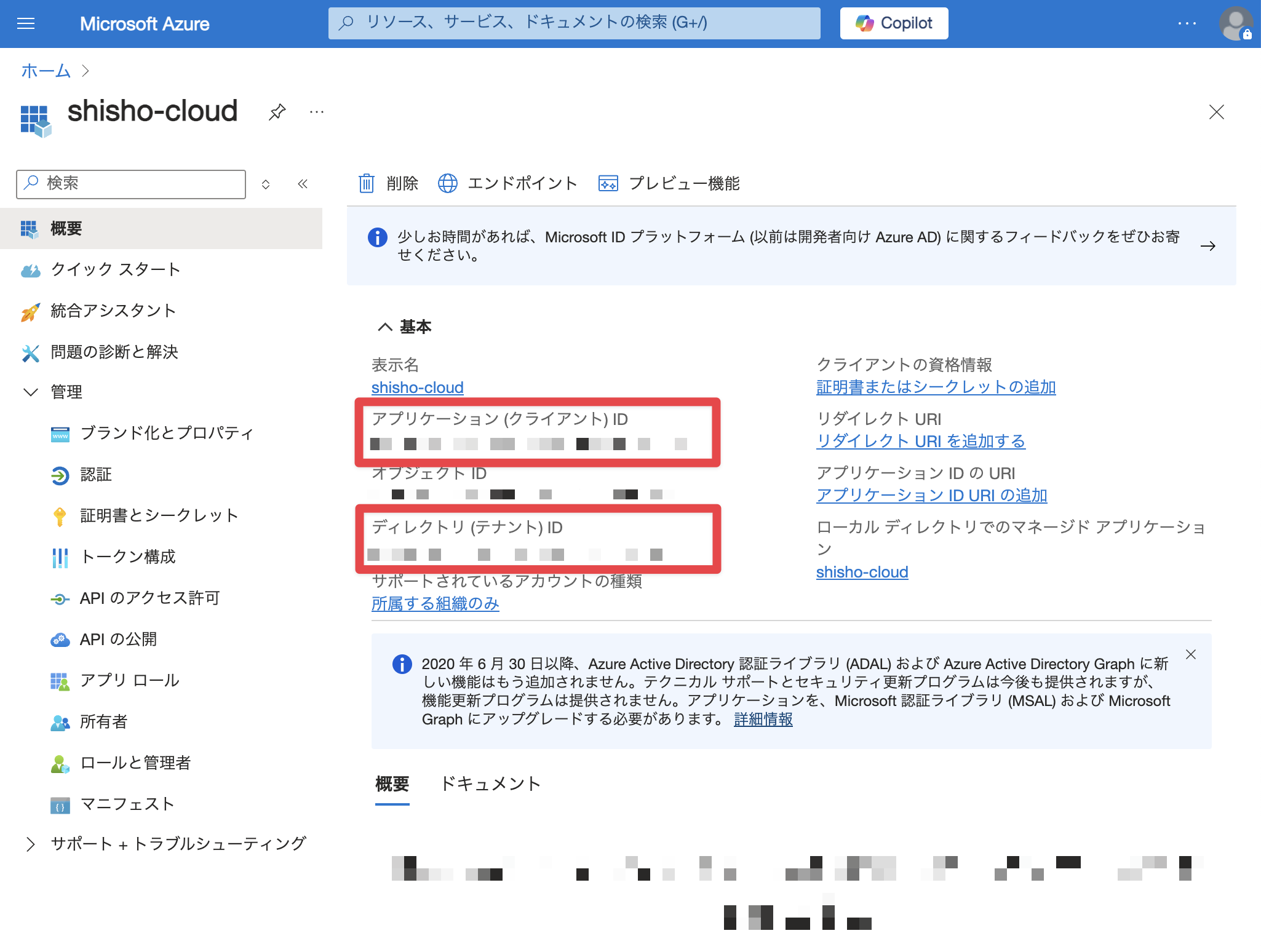
Task: Dismiss the ADAL notice banner
Action: click(x=1191, y=654)
